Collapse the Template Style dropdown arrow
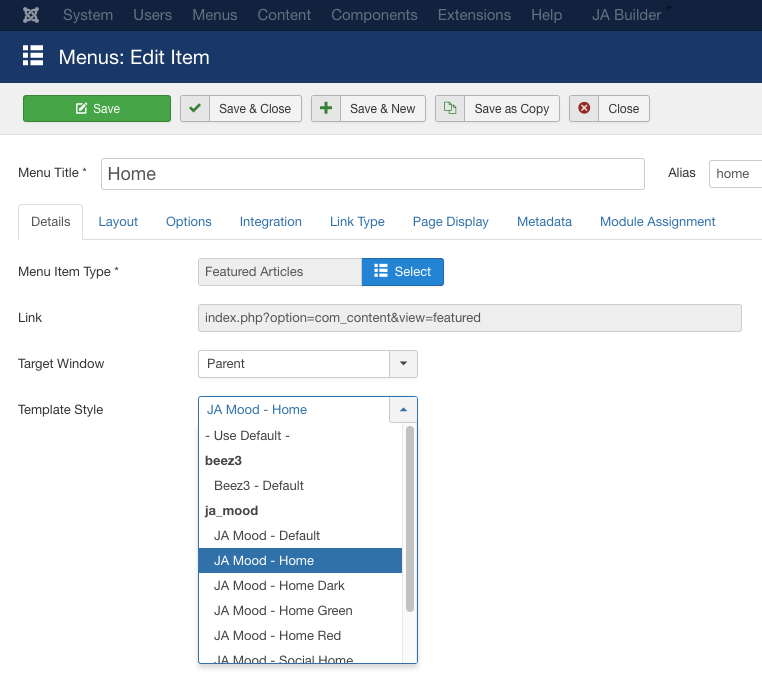 403,410
